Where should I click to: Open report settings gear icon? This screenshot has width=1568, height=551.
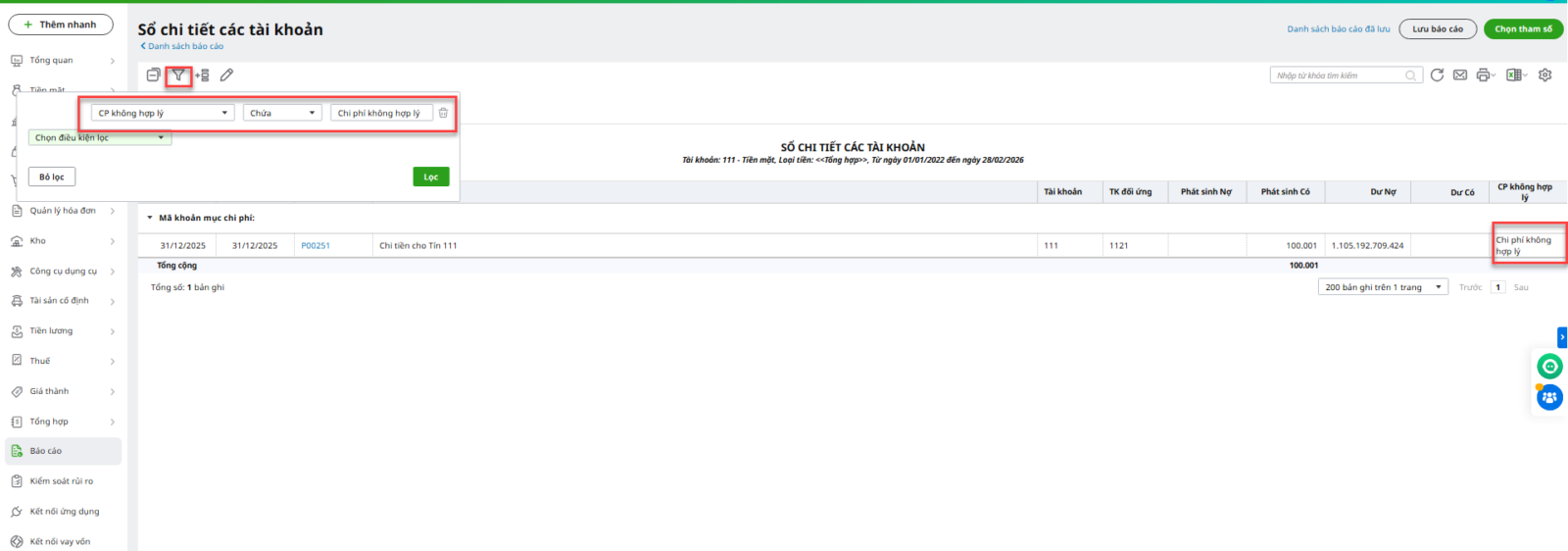tap(1545, 75)
